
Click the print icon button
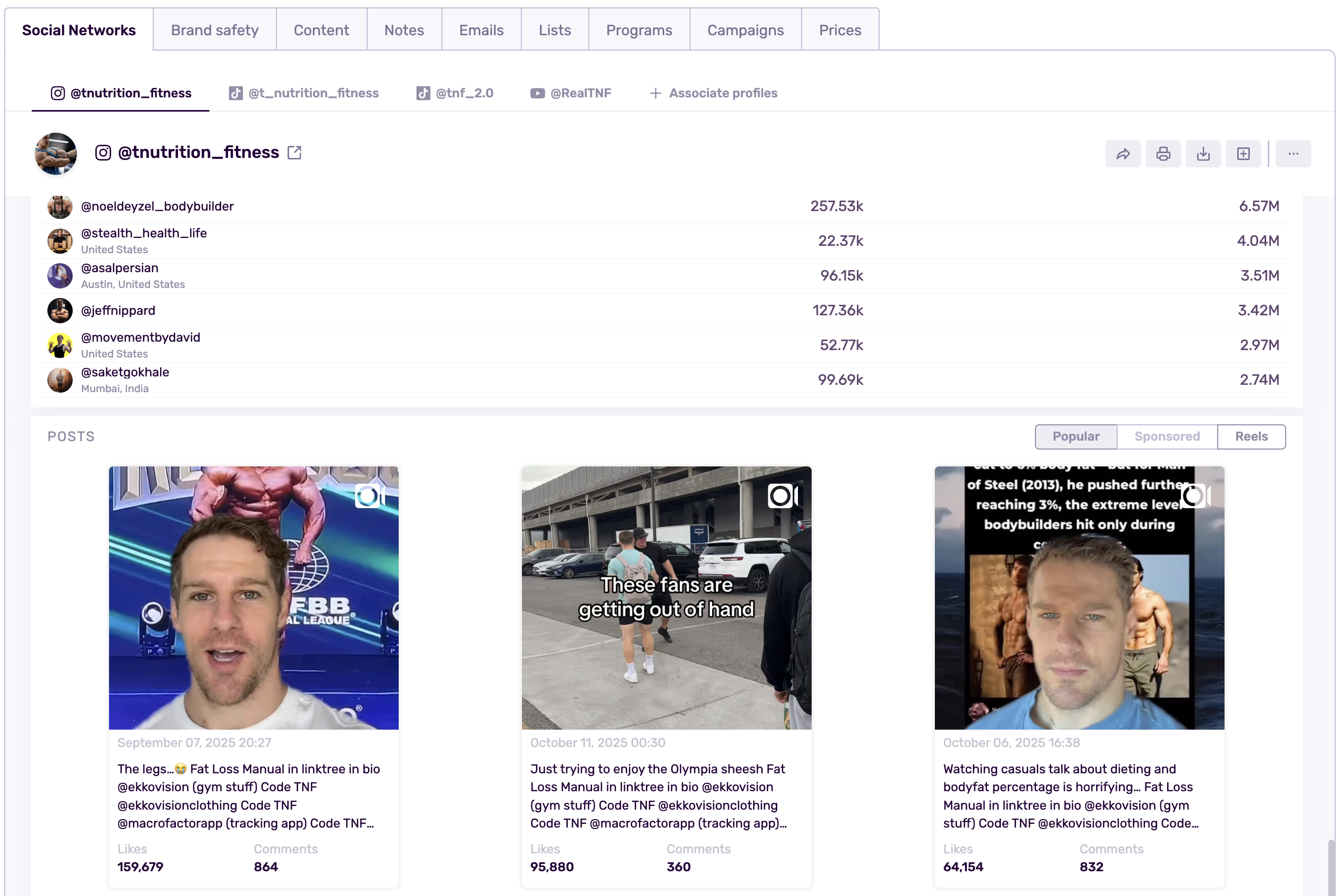pos(1162,154)
